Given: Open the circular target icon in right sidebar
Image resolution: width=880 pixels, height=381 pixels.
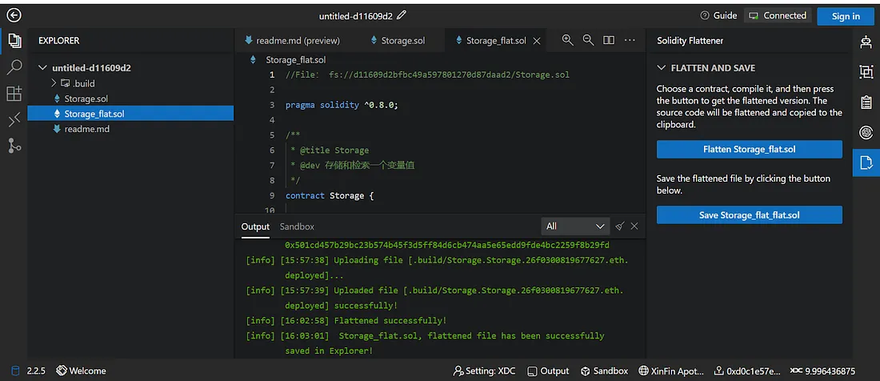Looking at the screenshot, I should click(866, 132).
